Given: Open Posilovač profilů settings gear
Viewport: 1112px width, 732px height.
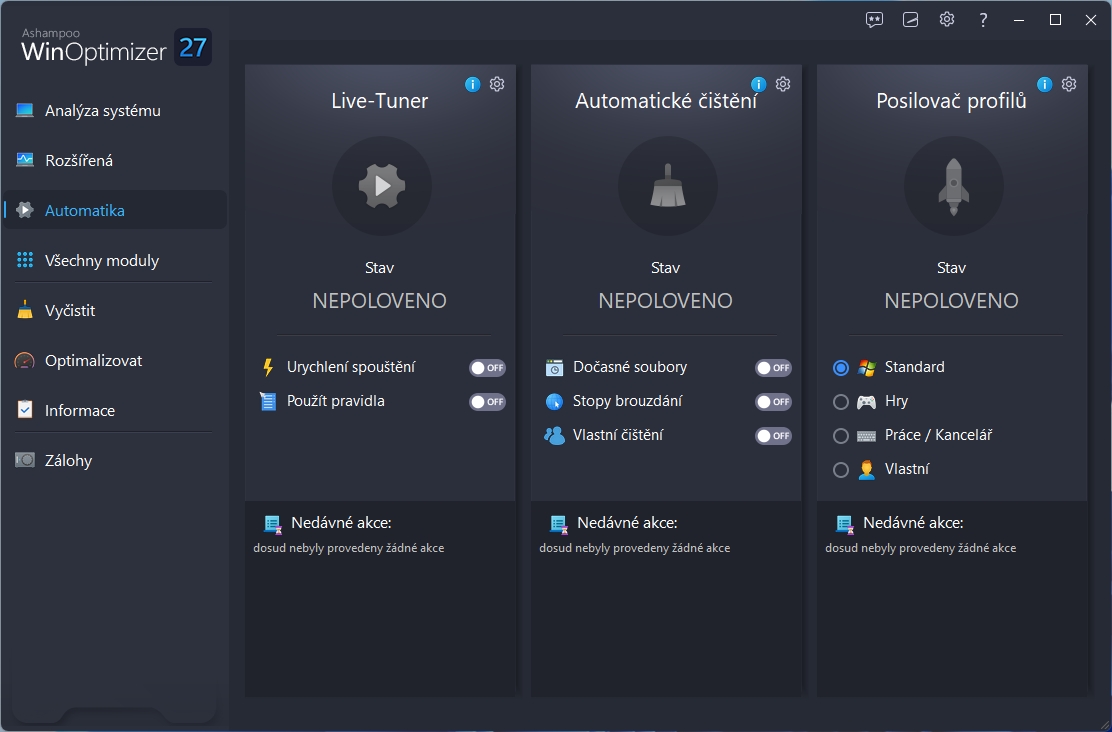Looking at the screenshot, I should tap(1069, 84).
